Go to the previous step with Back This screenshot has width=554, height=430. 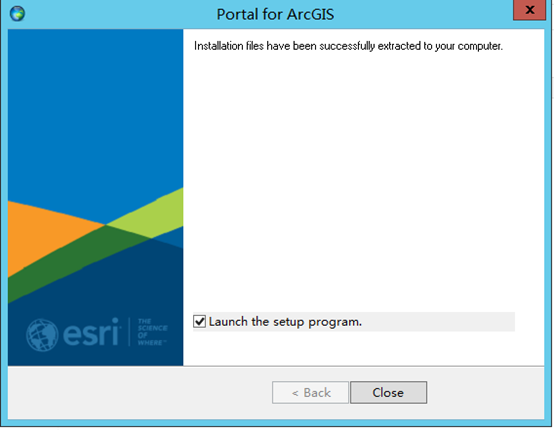(x=311, y=393)
